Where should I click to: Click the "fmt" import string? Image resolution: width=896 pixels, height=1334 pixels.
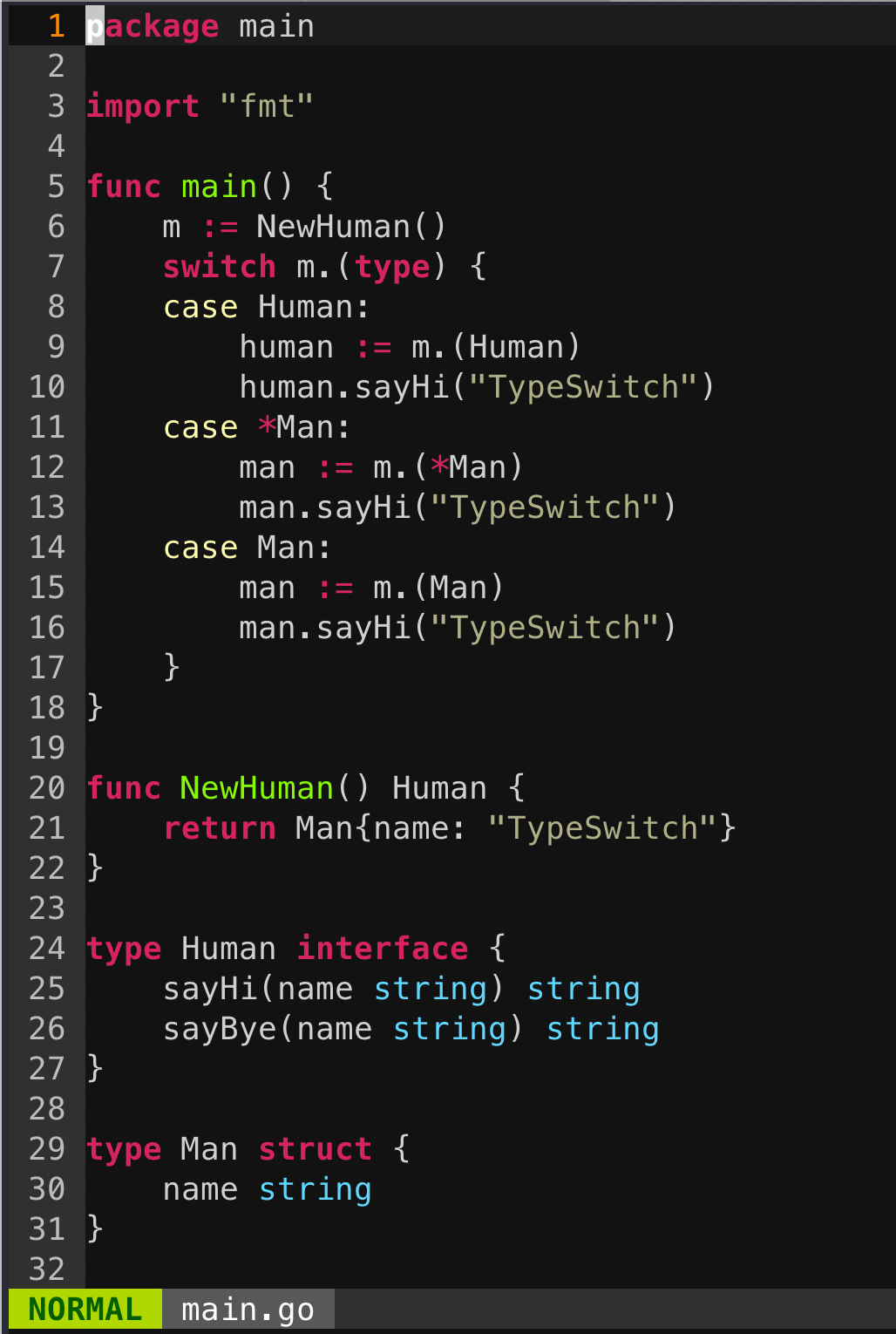267,106
